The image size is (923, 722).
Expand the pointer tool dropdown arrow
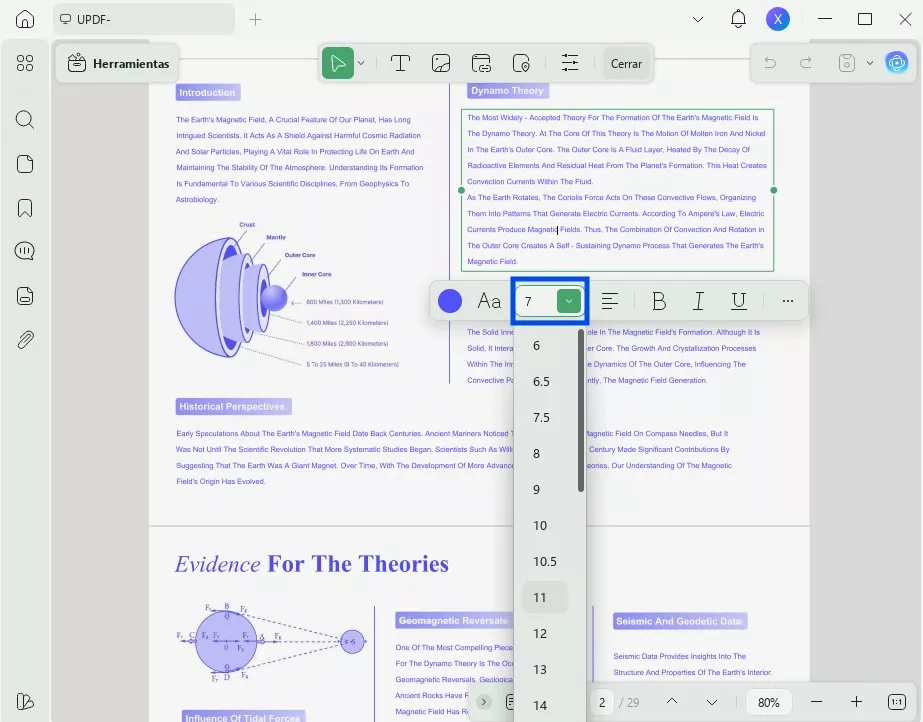click(361, 63)
